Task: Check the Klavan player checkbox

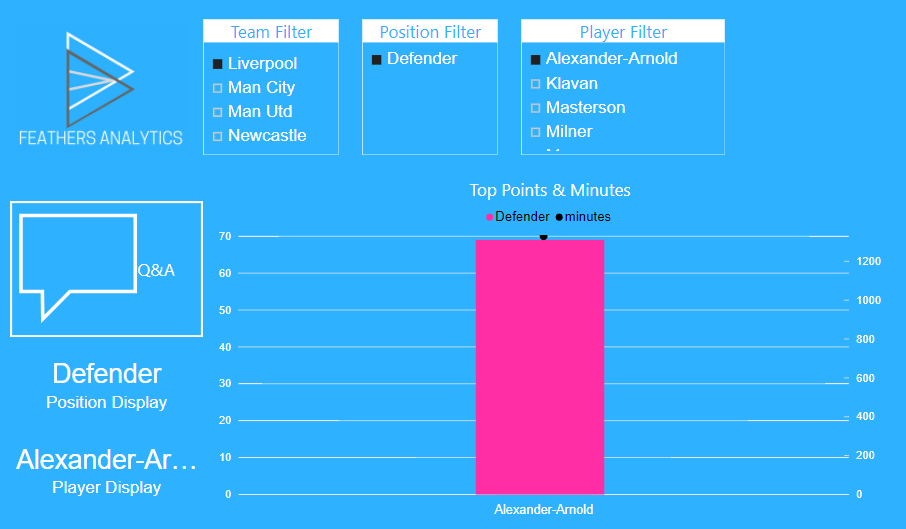Action: pos(536,84)
